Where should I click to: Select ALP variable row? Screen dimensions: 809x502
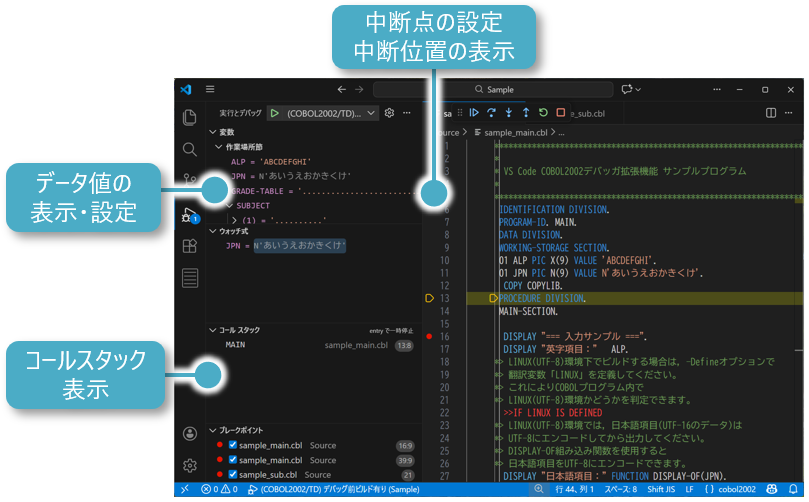pyautogui.click(x=315, y=161)
